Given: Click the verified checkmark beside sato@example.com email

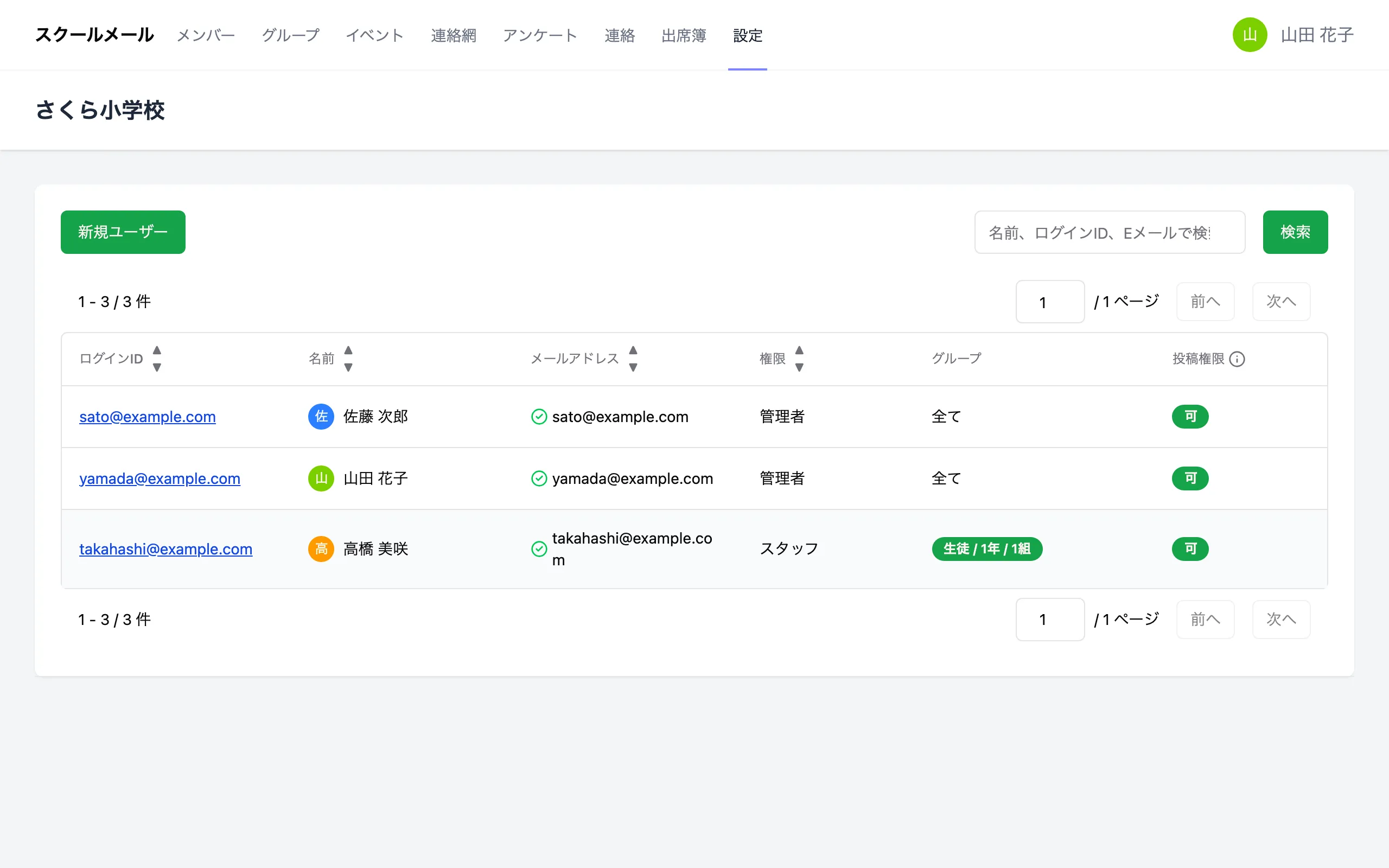Looking at the screenshot, I should [x=539, y=417].
